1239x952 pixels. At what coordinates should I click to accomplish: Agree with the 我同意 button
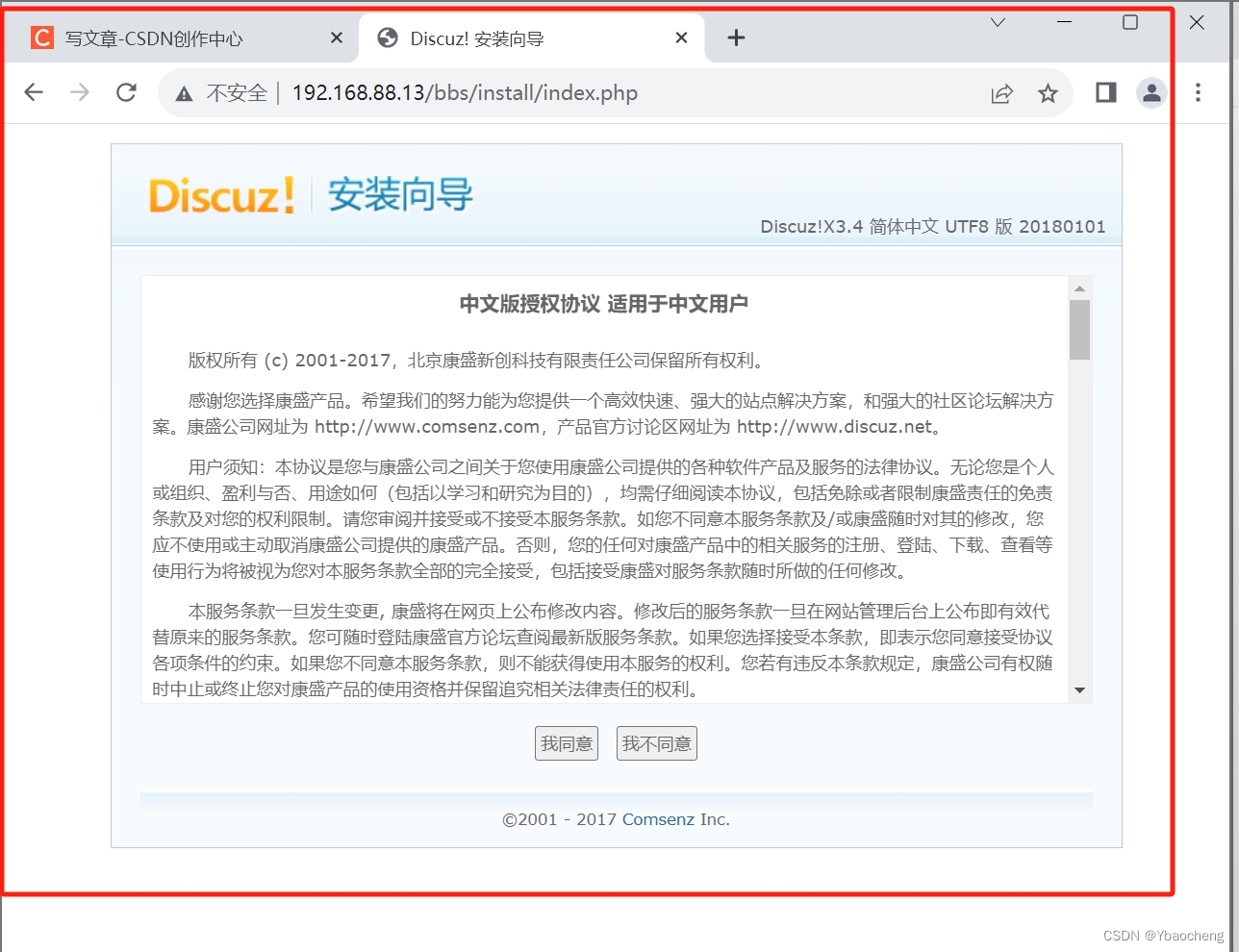(x=567, y=743)
